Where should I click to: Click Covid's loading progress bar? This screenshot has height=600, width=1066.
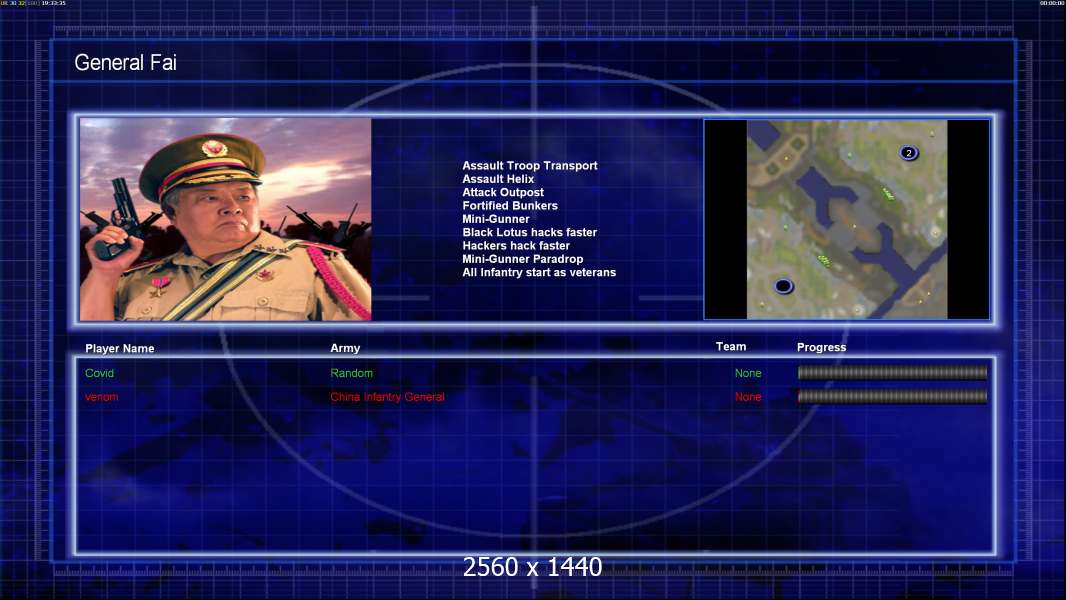pos(892,372)
